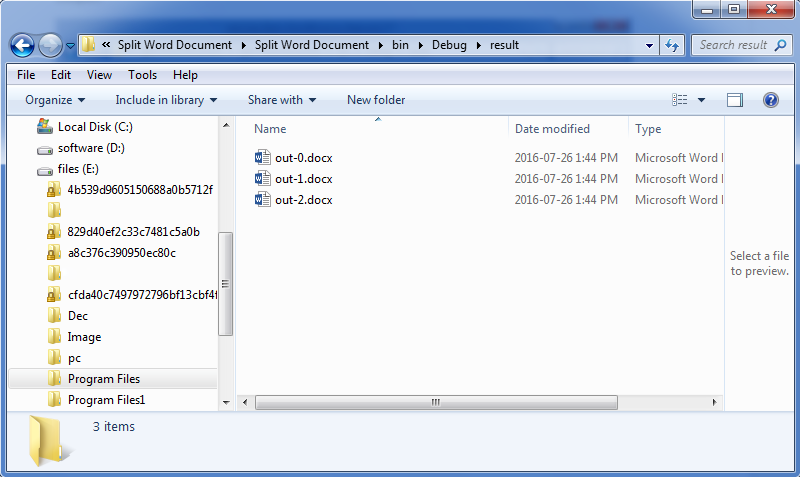Click the file list horizontal scrollbar thumb
800x477 pixels.
pos(436,402)
